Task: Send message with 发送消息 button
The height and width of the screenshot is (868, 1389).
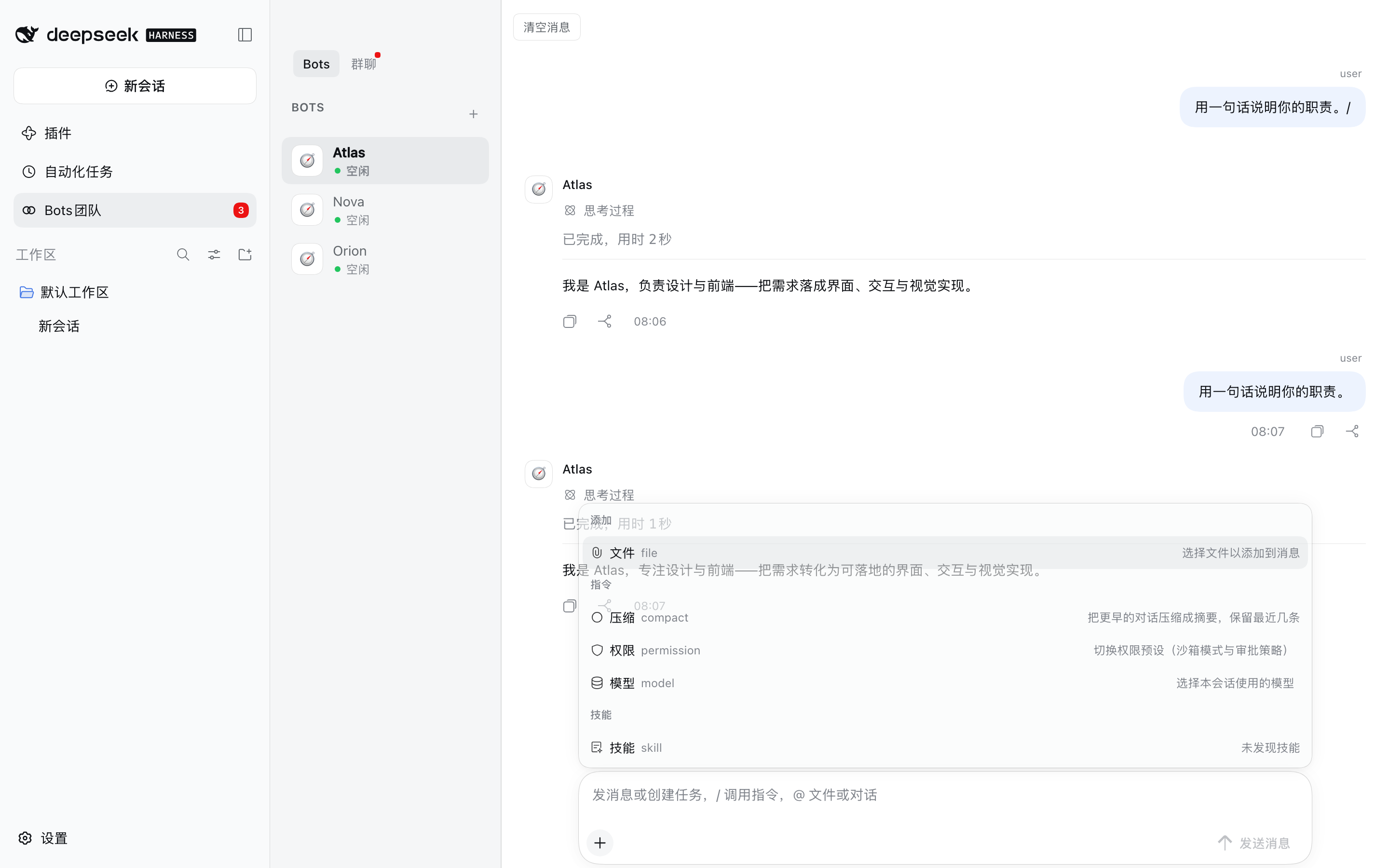Action: click(x=1253, y=843)
